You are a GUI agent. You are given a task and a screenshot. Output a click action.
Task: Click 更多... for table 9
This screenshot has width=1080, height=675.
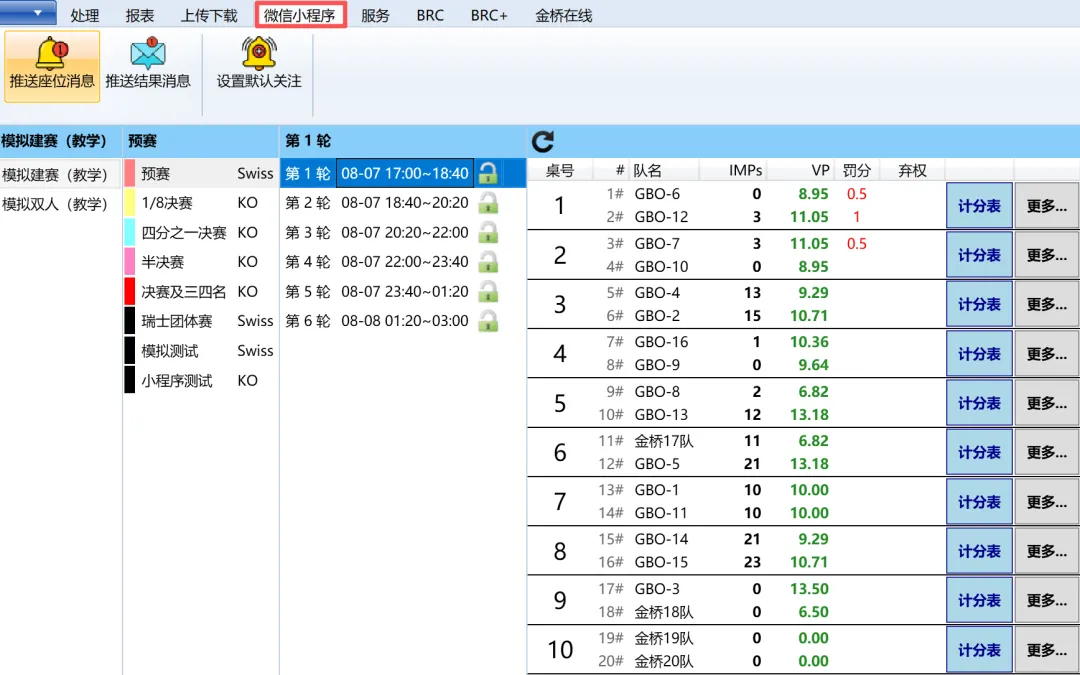click(1047, 601)
